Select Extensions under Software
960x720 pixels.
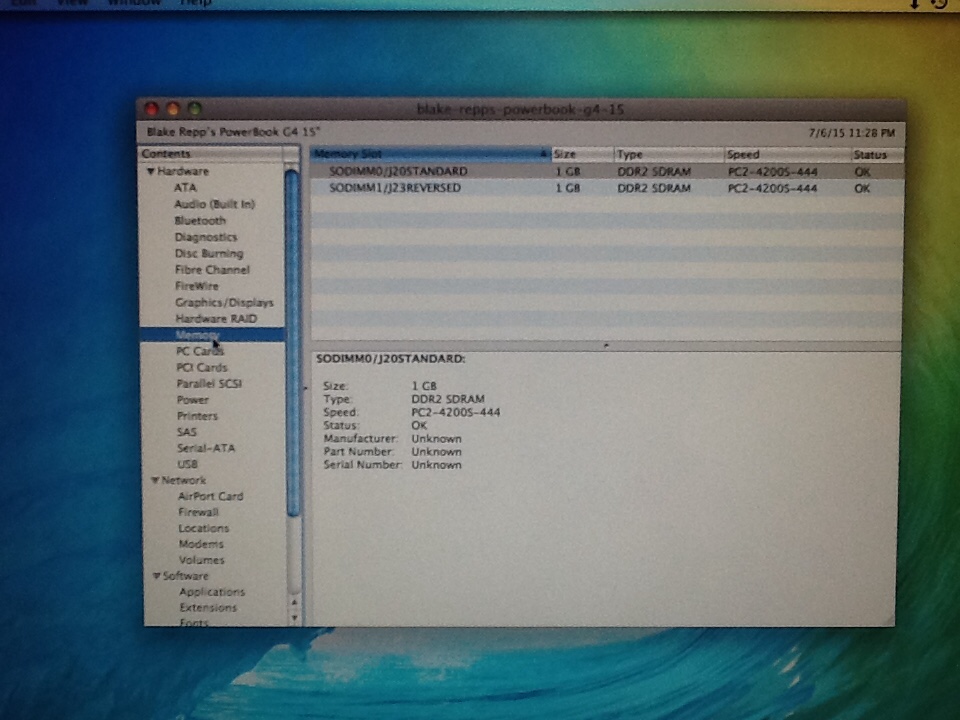tap(208, 607)
